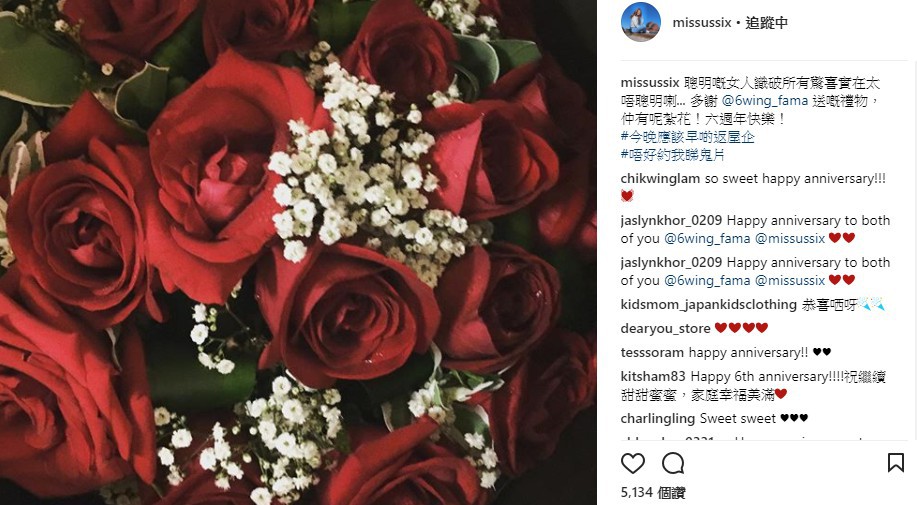The width and height of the screenshot is (917, 505).
Task: Open kidsmom_japankidsclothing commenter profile
Action: (709, 305)
